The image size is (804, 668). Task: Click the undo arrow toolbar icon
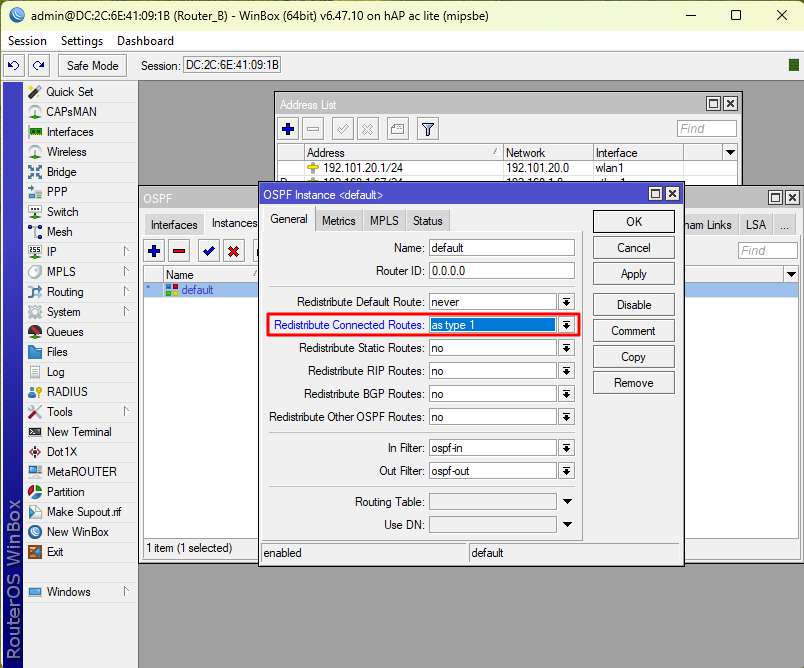[14, 65]
